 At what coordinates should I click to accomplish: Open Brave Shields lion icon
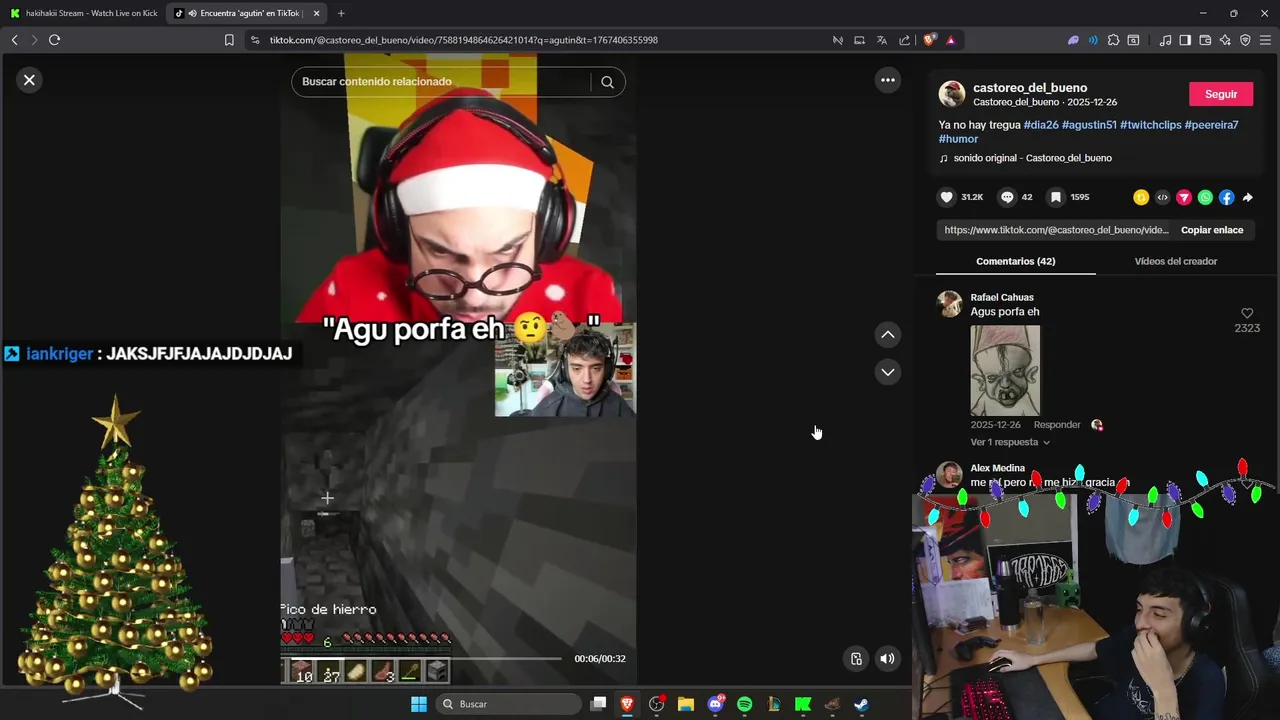click(929, 40)
